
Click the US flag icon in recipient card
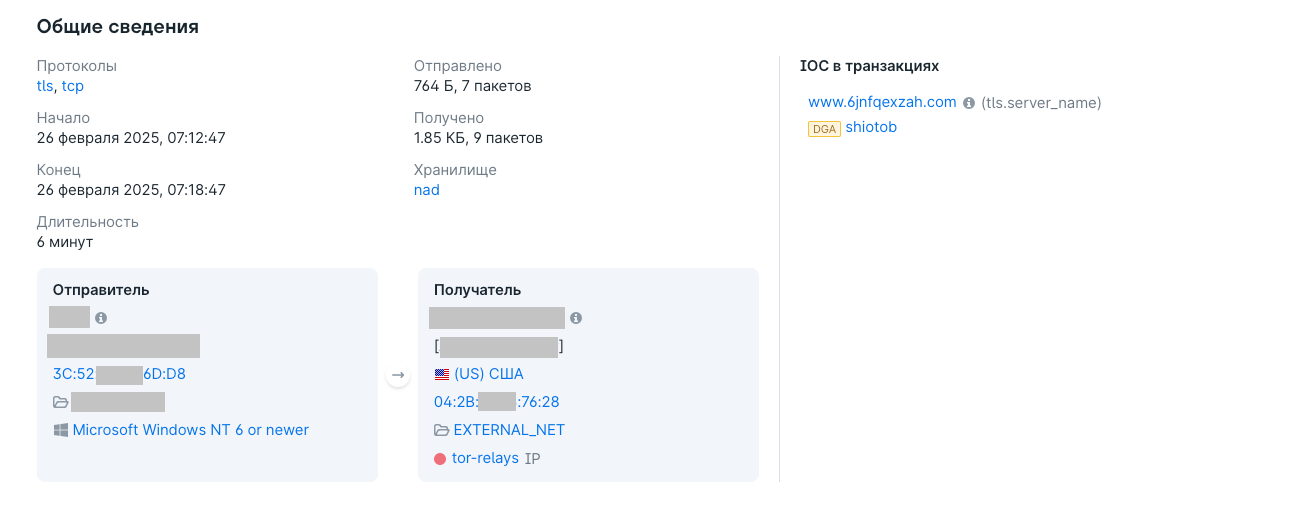(441, 374)
